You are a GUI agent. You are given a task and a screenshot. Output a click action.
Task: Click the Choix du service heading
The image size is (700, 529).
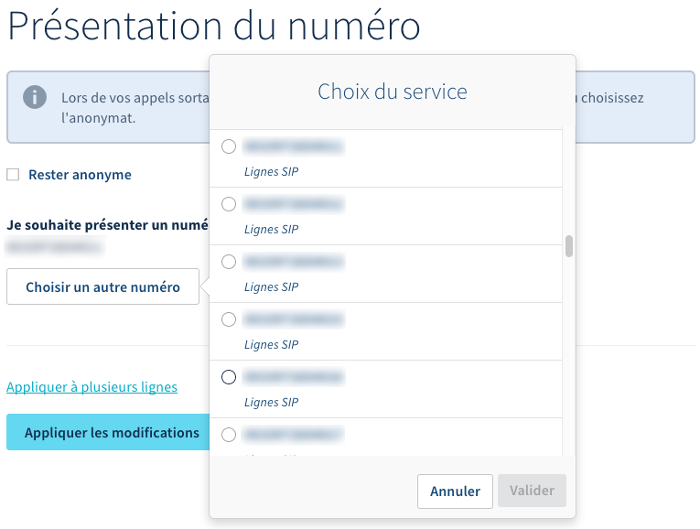tap(392, 92)
